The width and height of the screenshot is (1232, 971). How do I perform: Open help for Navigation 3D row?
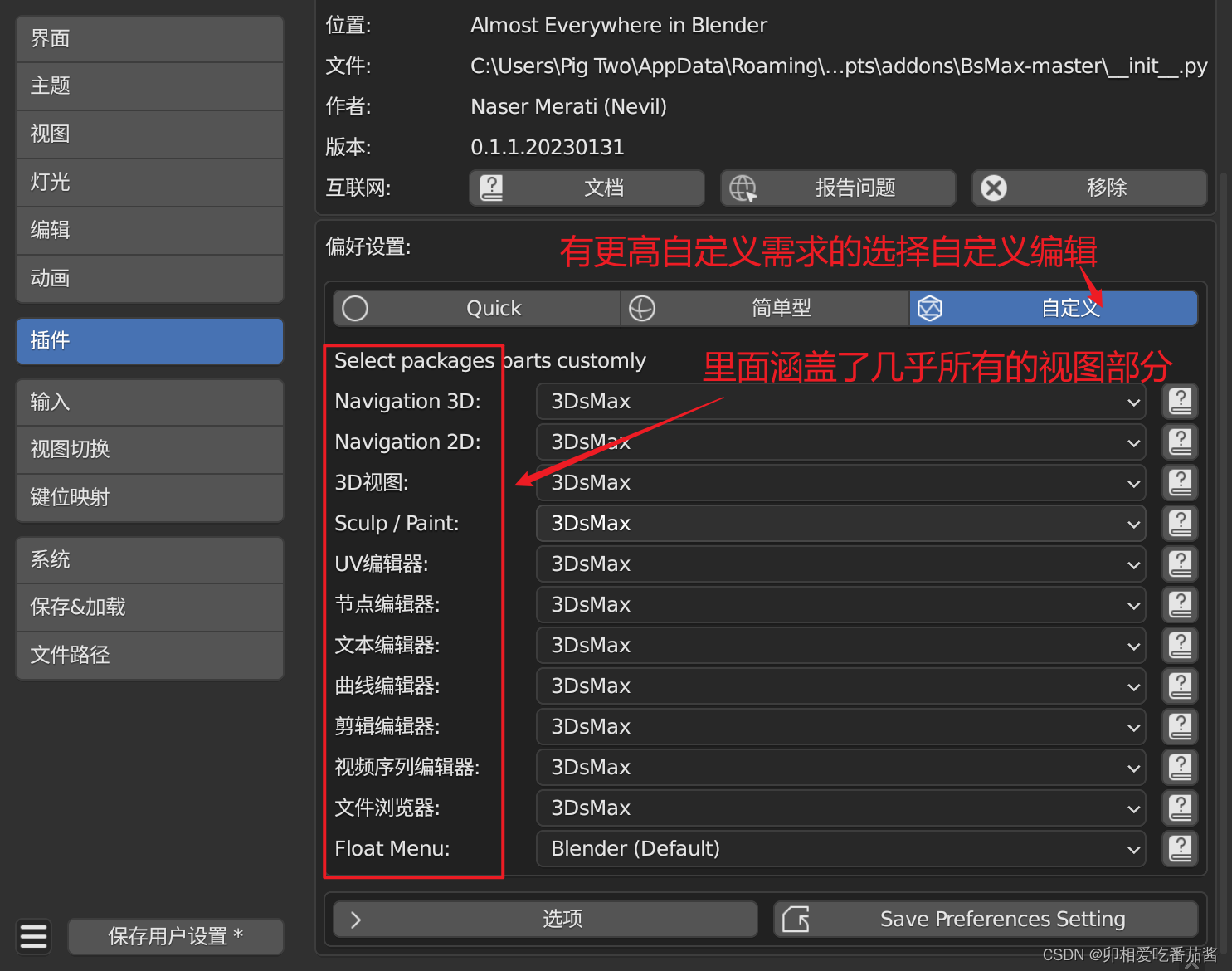[1180, 401]
